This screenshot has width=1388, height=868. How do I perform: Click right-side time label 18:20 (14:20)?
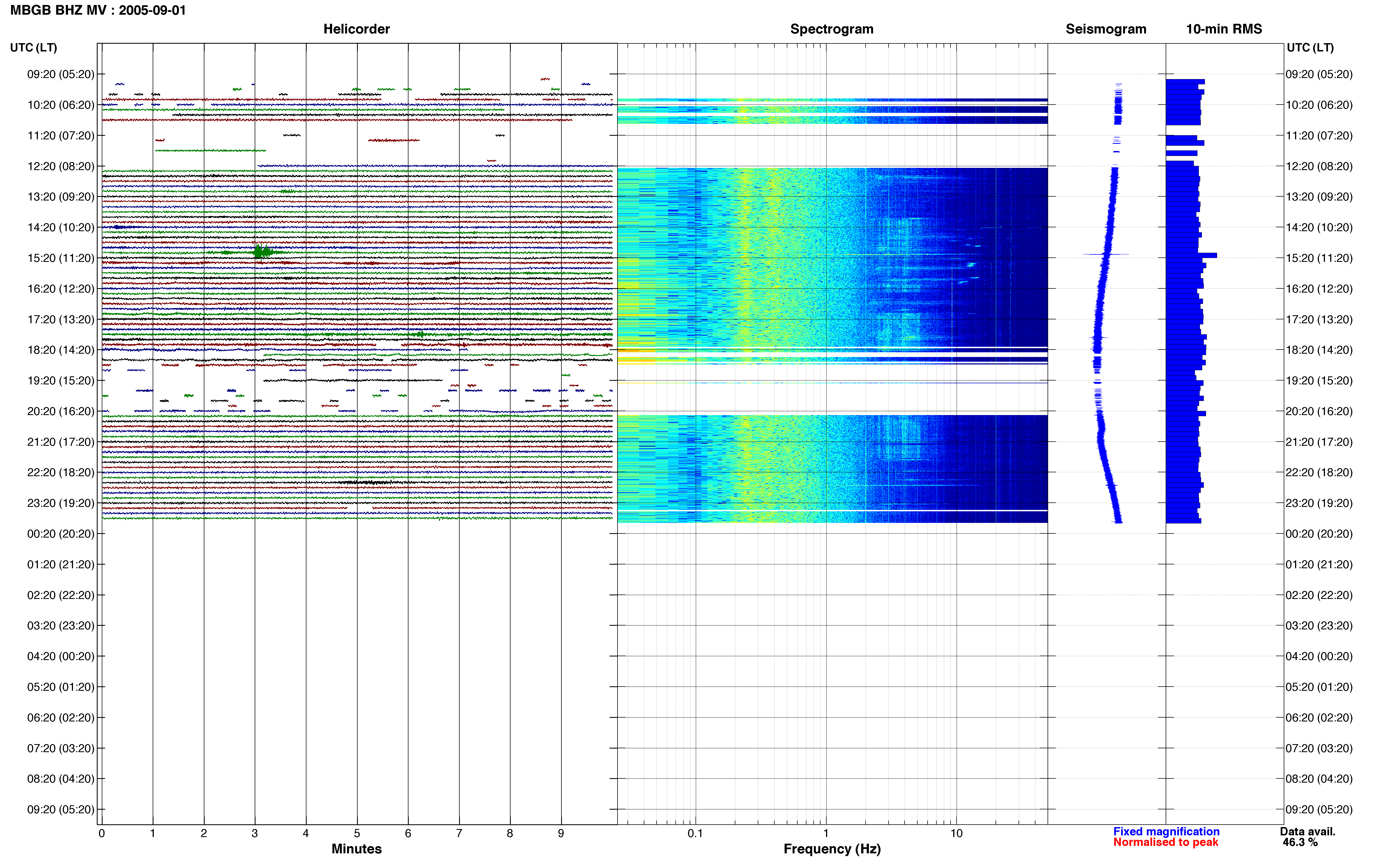coord(1319,350)
